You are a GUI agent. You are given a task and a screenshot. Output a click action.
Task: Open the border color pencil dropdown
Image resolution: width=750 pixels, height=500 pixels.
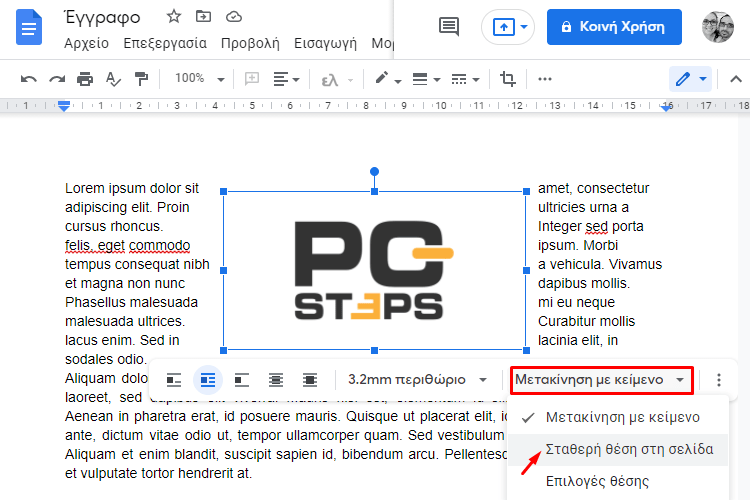click(x=387, y=79)
